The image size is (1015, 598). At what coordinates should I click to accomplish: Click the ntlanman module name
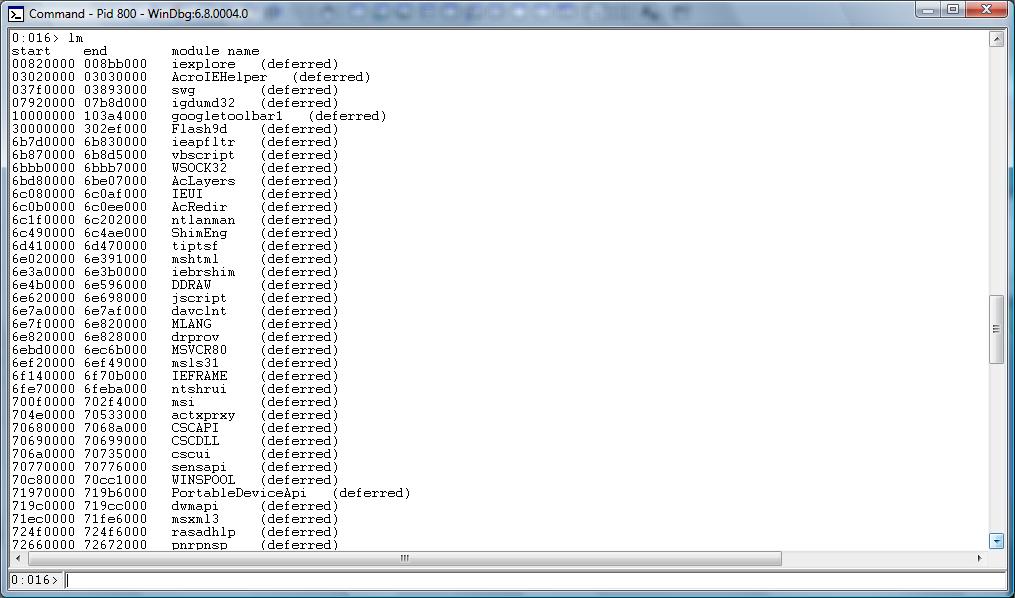click(203, 220)
